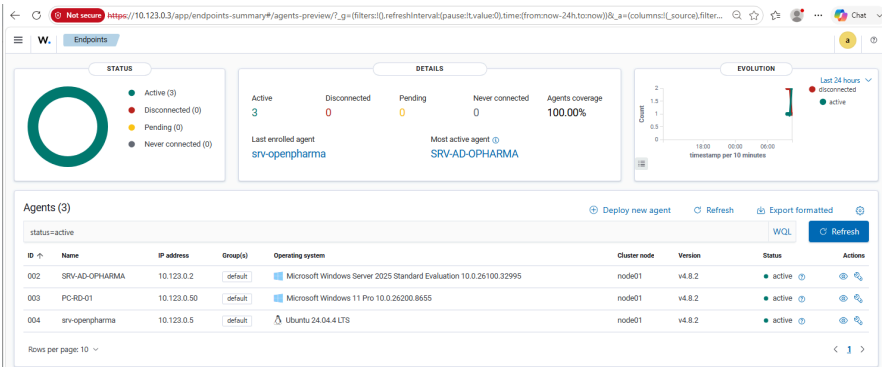Click the browser address bar URL
882x370 pixels.
click(x=416, y=16)
